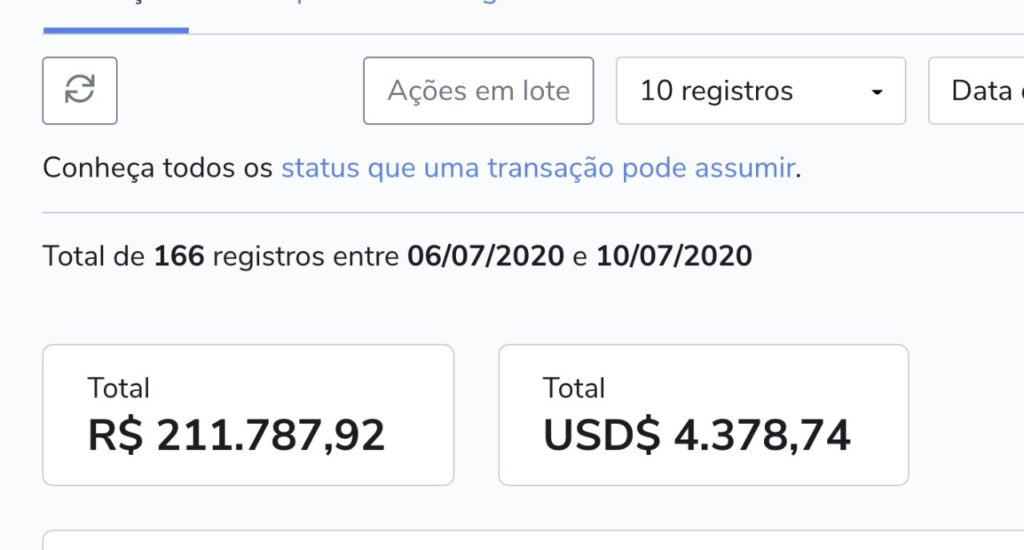Click the Total label above the R$ amount

click(118, 388)
